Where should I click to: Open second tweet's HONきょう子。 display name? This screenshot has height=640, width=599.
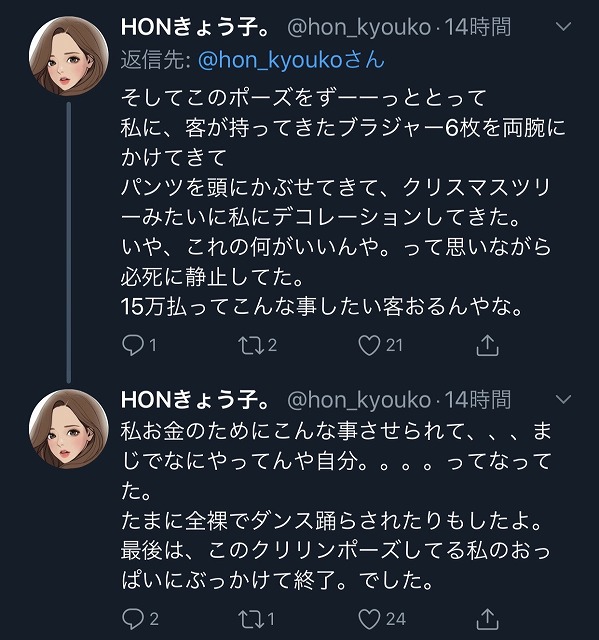pyautogui.click(x=195, y=400)
